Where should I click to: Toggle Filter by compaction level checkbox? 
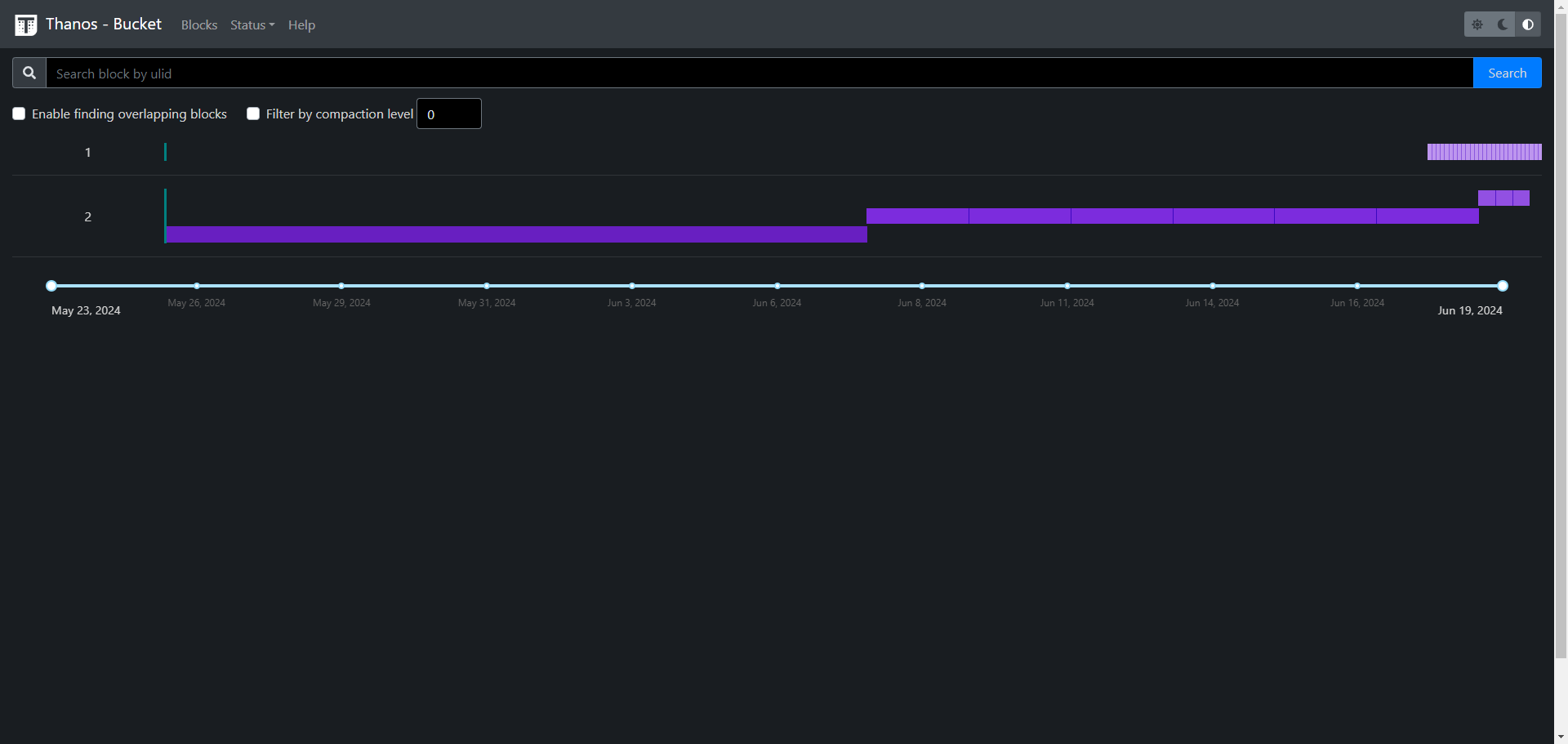point(253,114)
